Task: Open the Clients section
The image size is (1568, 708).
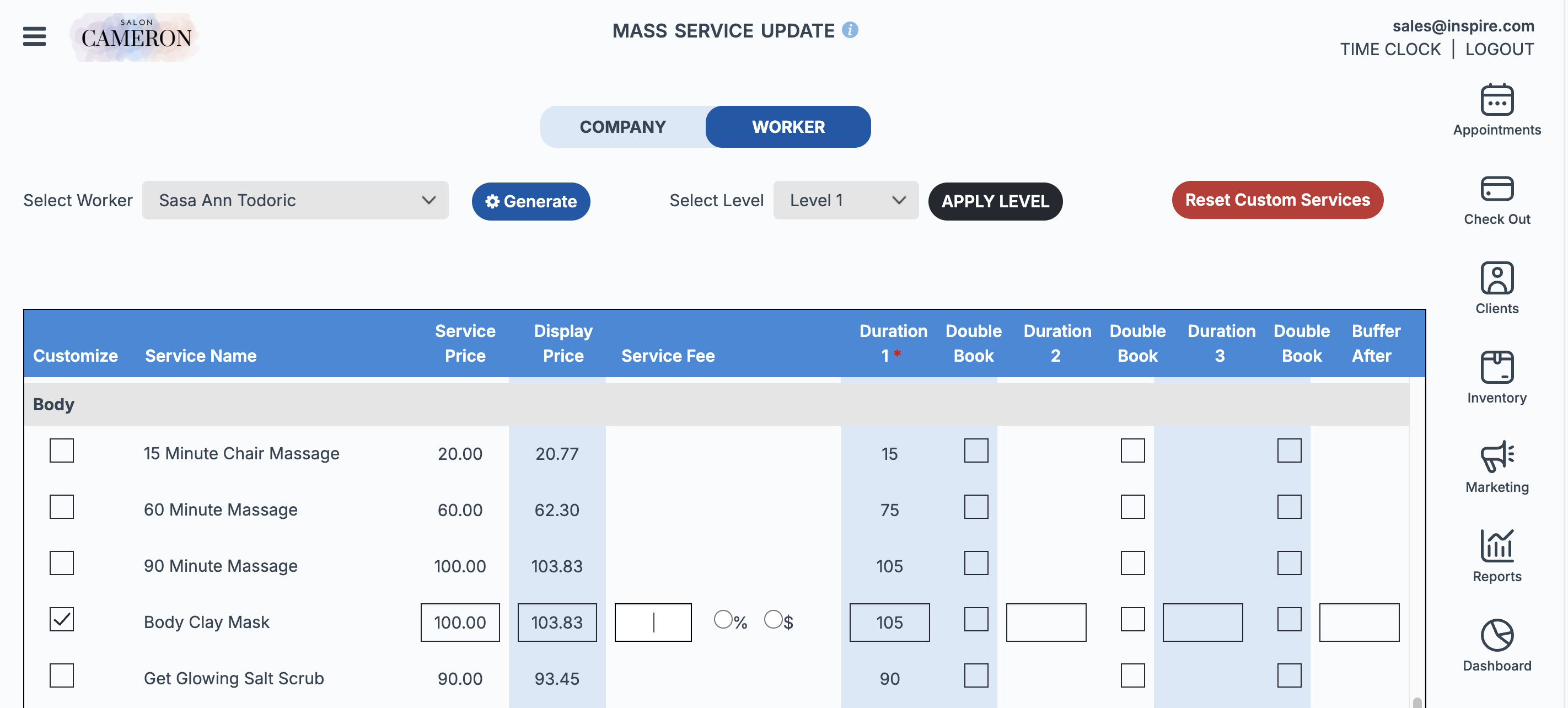Action: point(1496,288)
